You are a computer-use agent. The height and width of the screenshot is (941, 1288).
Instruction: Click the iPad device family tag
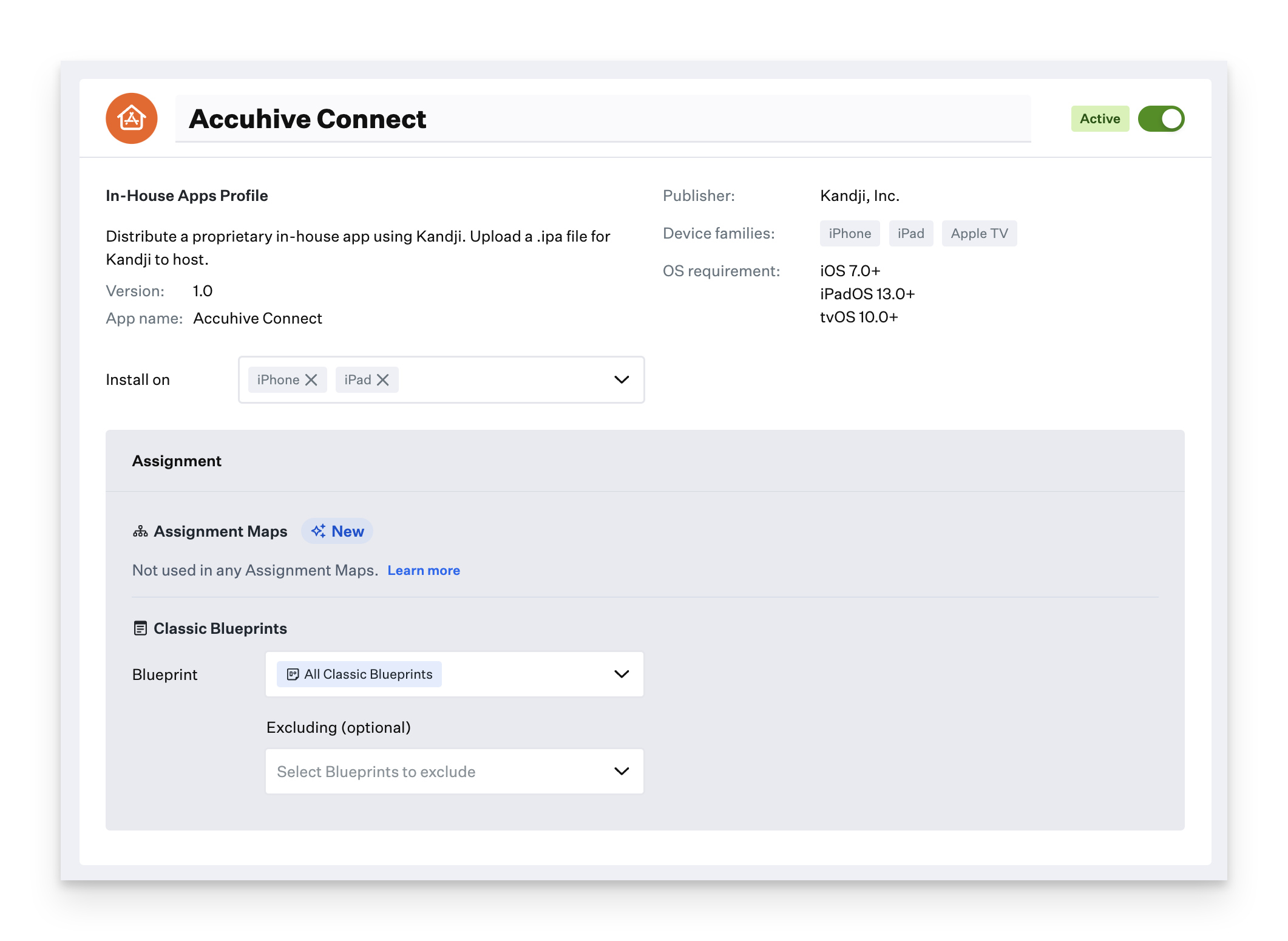pyautogui.click(x=910, y=234)
